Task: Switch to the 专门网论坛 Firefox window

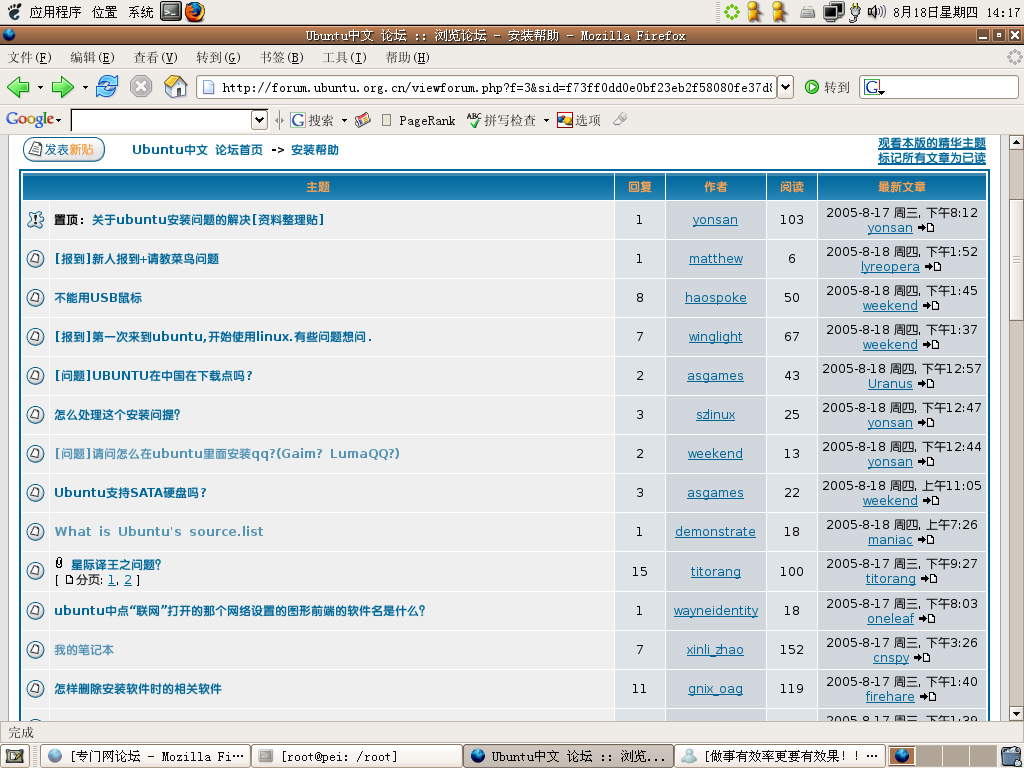Action: pos(145,756)
